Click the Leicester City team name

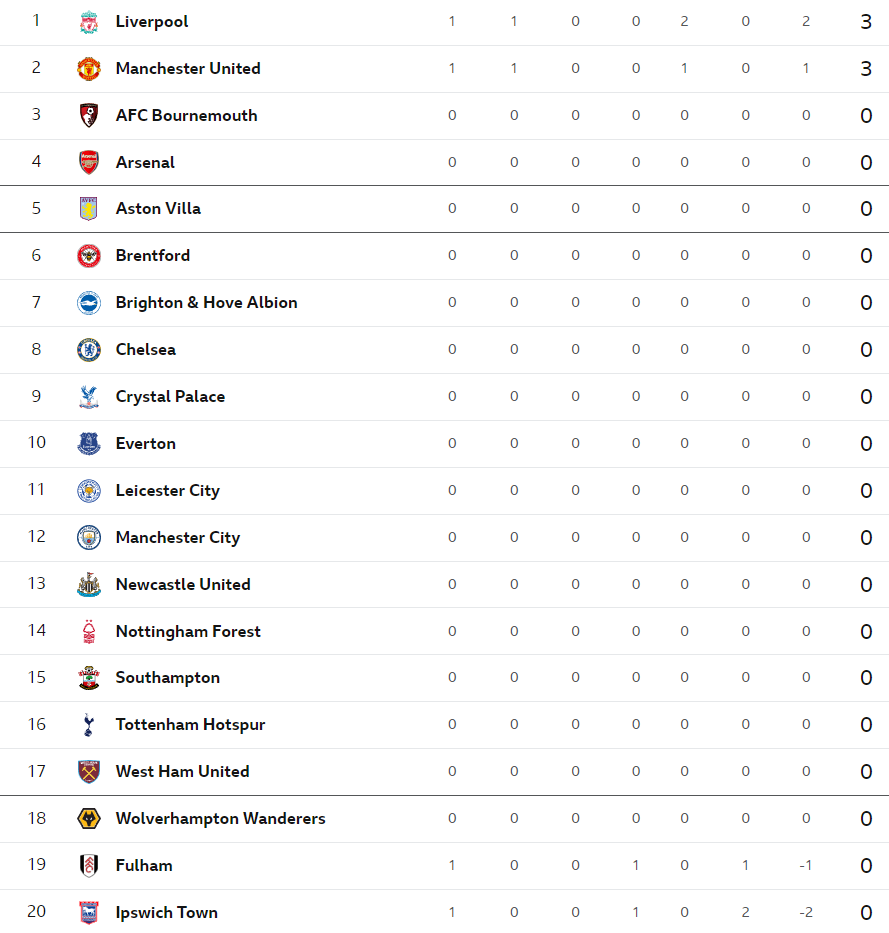coord(168,491)
